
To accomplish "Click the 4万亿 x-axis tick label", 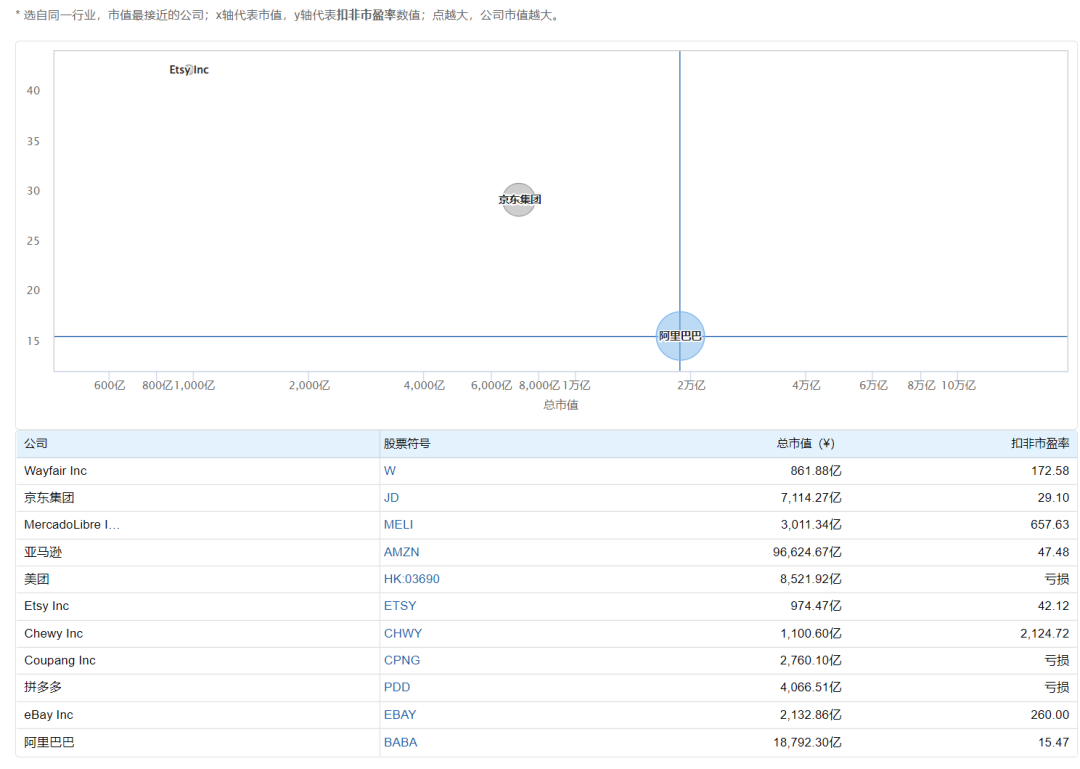I will click(806, 385).
